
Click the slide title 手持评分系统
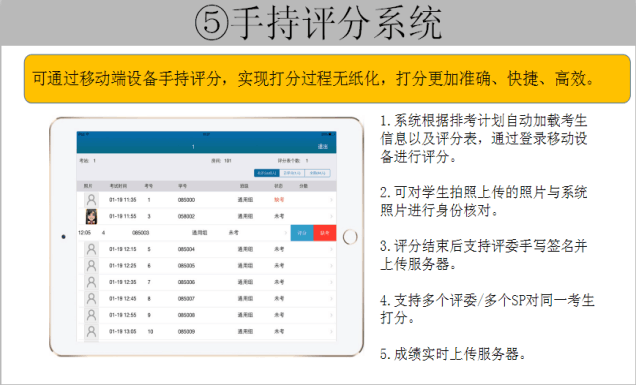click(x=318, y=22)
